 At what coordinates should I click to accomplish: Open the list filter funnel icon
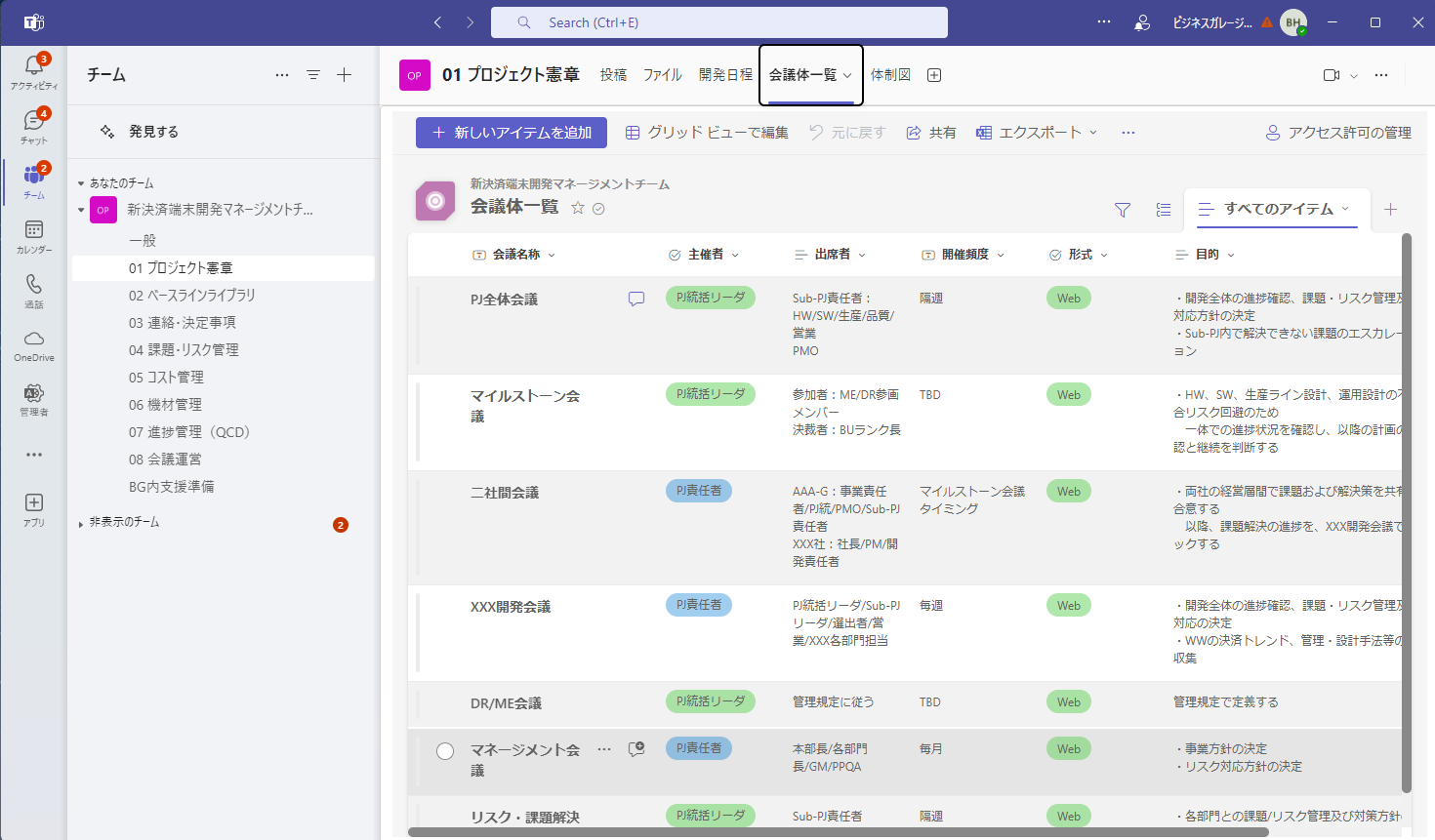coord(1123,210)
